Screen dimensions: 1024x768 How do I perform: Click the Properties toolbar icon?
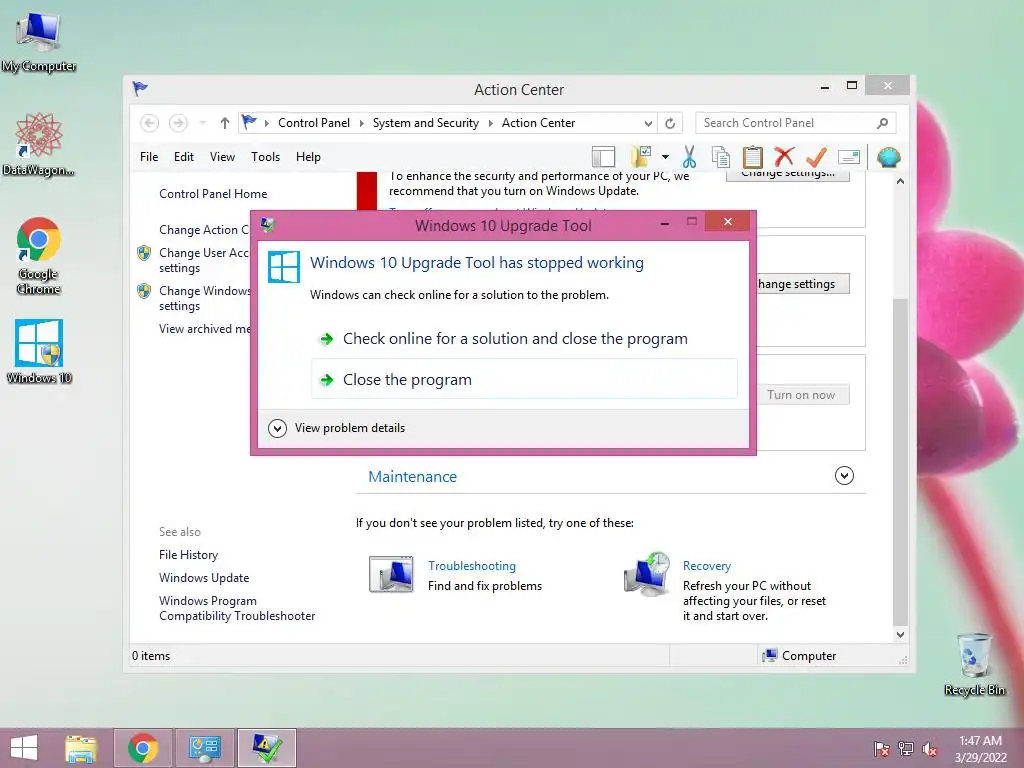click(x=848, y=157)
